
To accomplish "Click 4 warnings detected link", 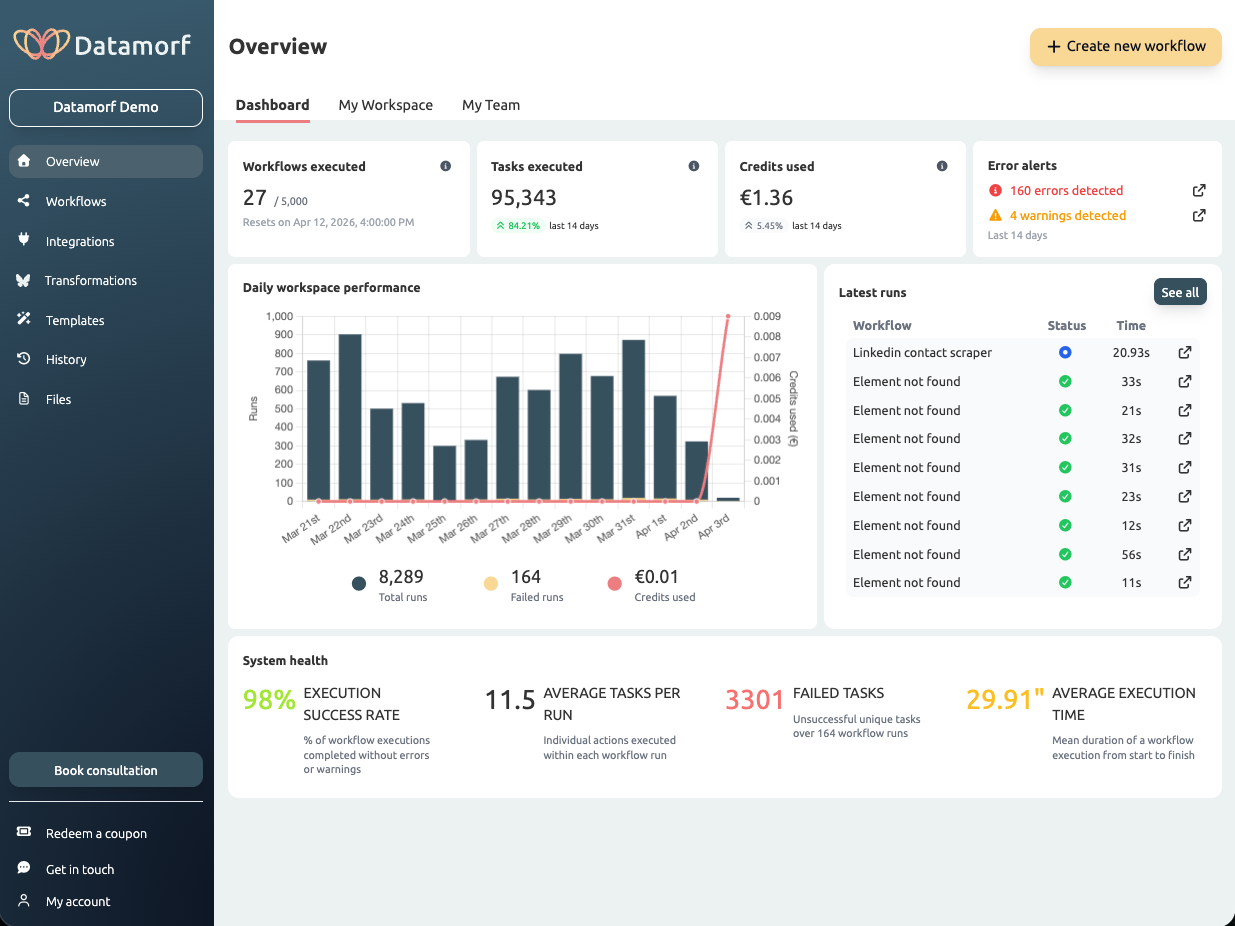I will click(x=1068, y=215).
